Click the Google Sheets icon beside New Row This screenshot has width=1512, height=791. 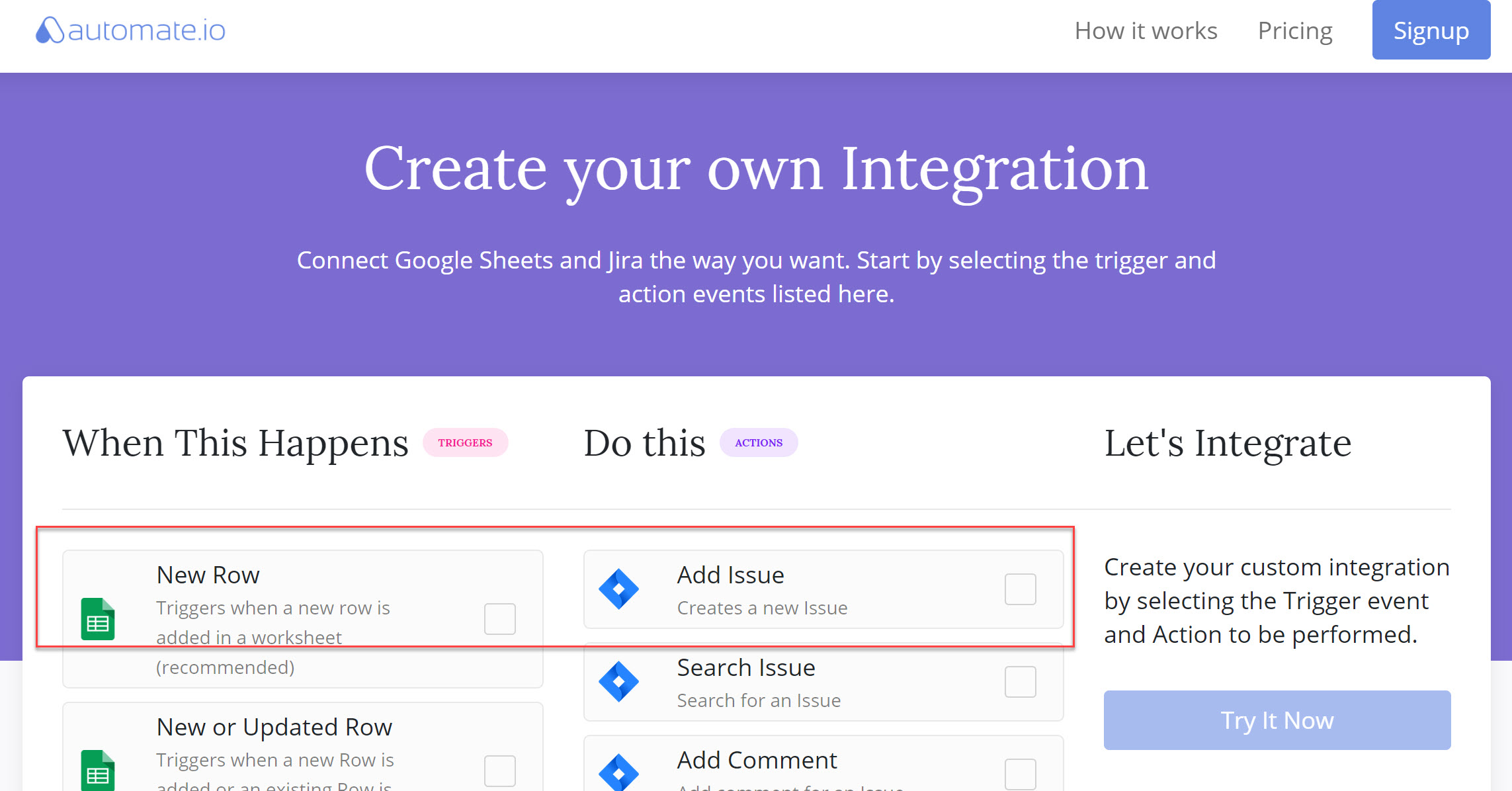pos(98,619)
